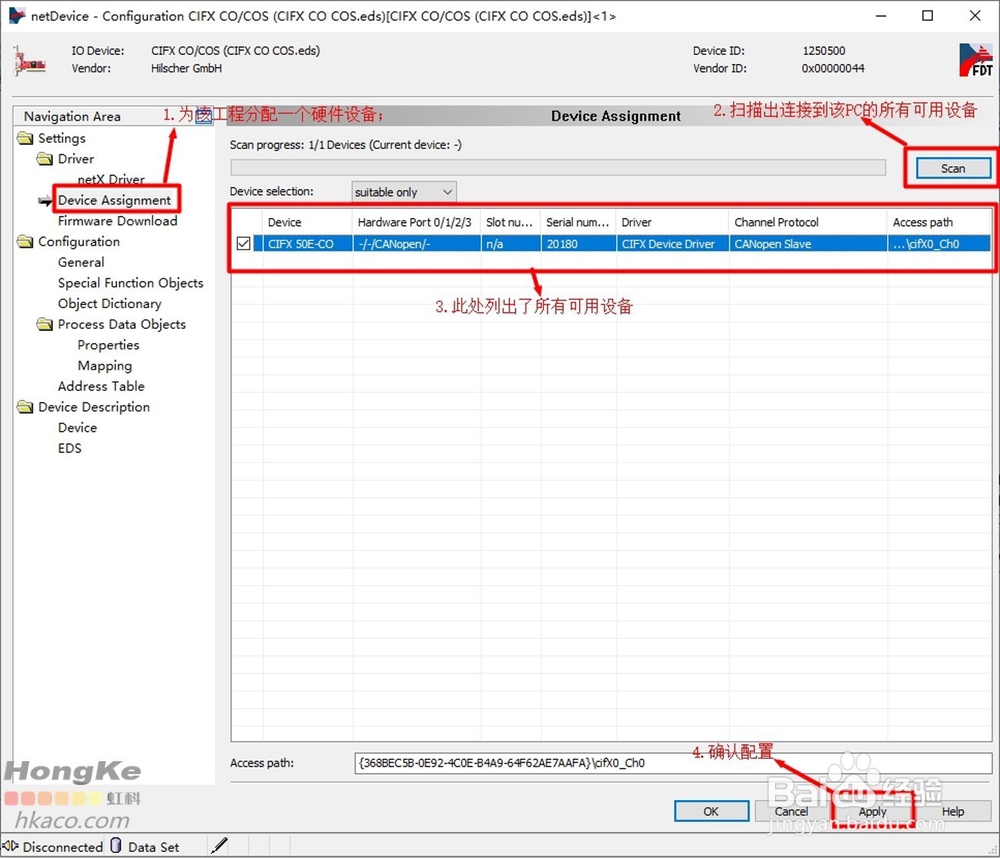Image resolution: width=1000 pixels, height=858 pixels.
Task: Click the Serial number column header
Action: pos(578,222)
